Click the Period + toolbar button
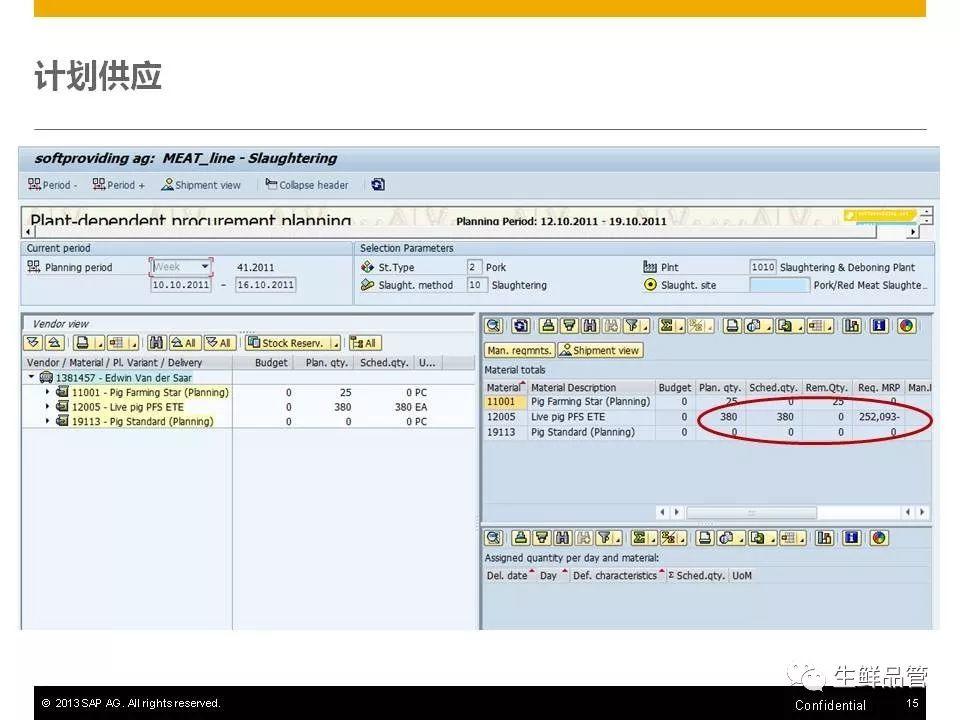This screenshot has height=720, width=960. (119, 185)
